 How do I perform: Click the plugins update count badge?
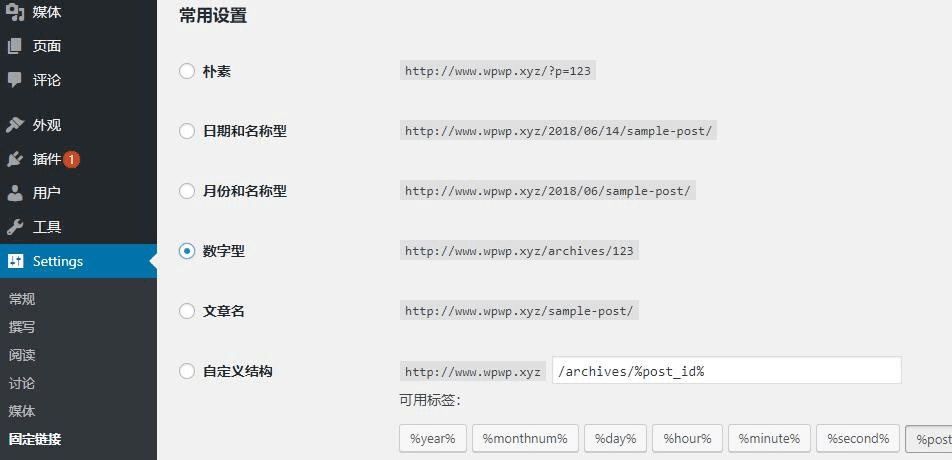71,159
